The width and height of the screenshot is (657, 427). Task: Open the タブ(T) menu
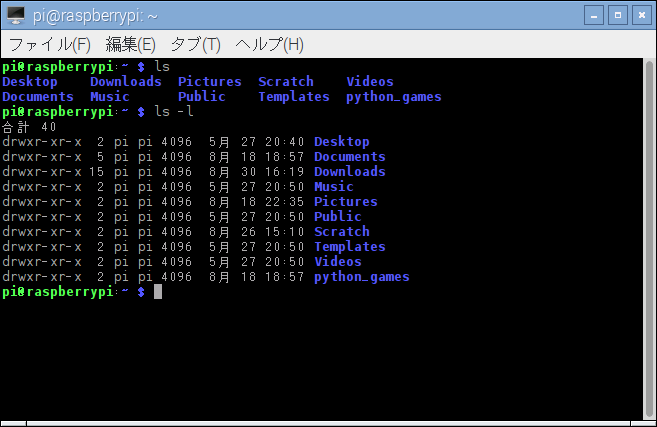point(195,44)
